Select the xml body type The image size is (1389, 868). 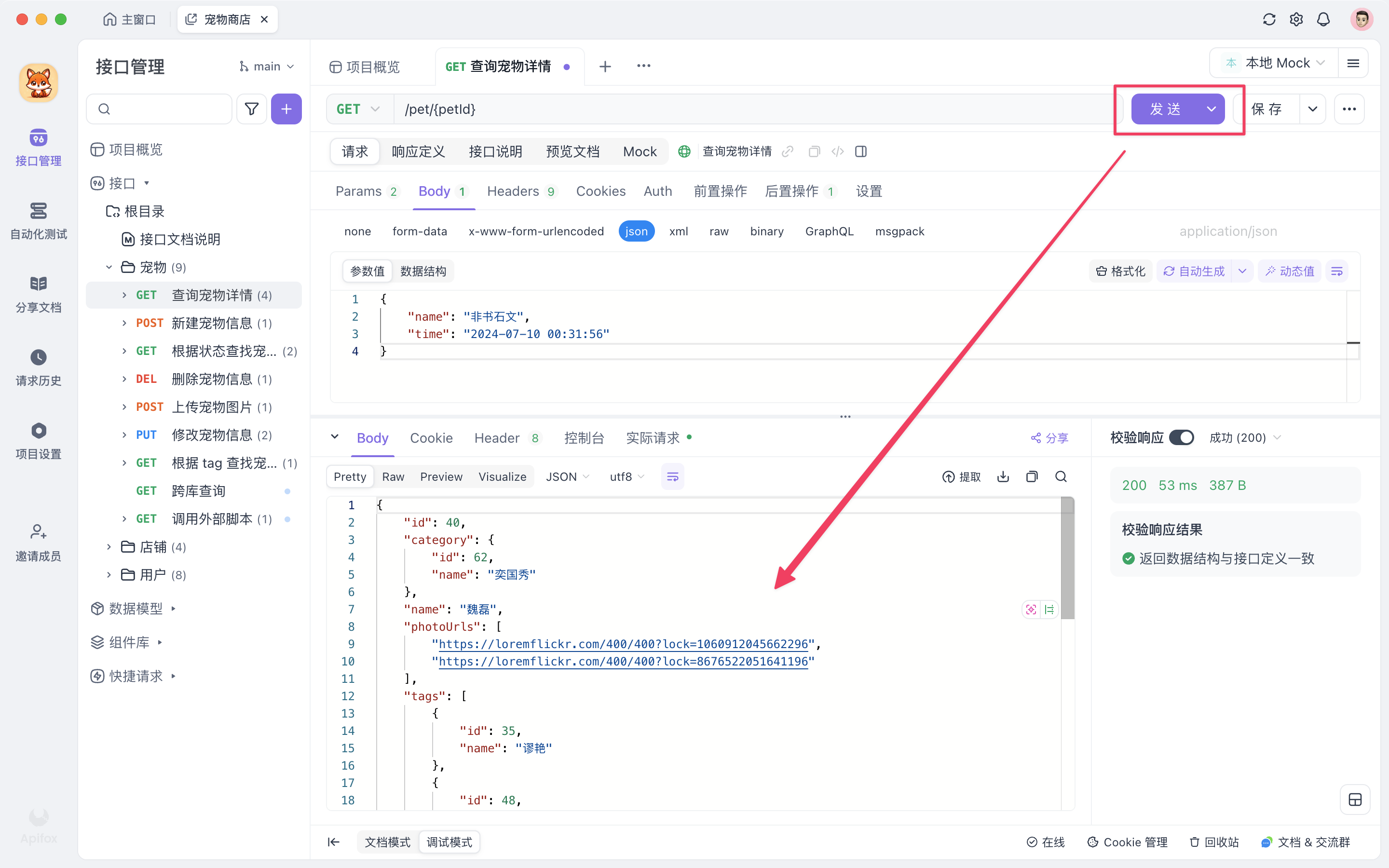coord(679,231)
